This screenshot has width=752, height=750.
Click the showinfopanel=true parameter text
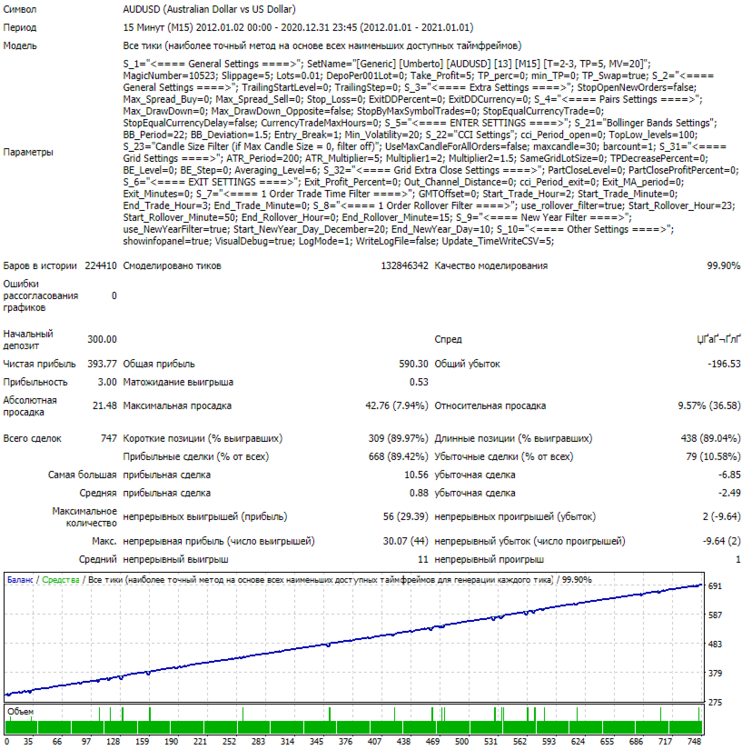(x=166, y=241)
